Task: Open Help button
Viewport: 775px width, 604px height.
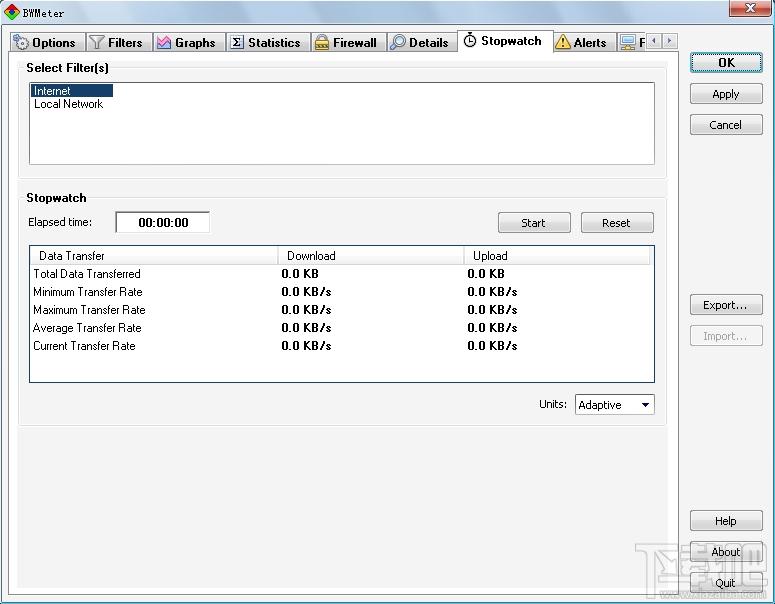Action: point(726,521)
